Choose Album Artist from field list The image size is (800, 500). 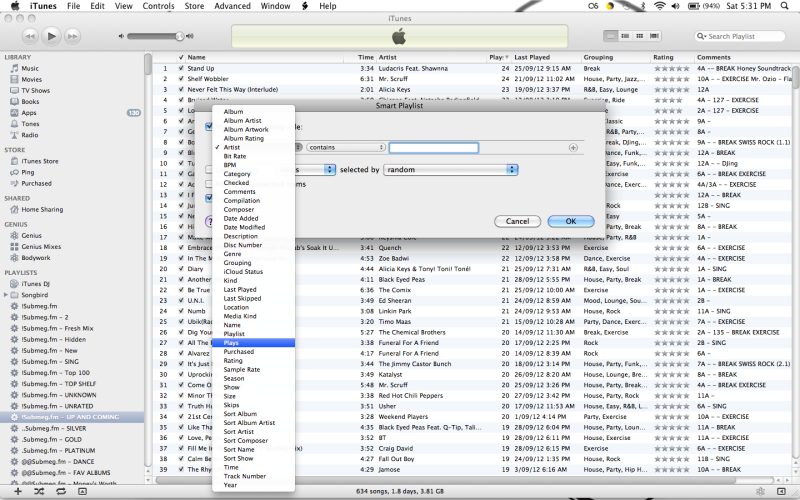coord(254,120)
